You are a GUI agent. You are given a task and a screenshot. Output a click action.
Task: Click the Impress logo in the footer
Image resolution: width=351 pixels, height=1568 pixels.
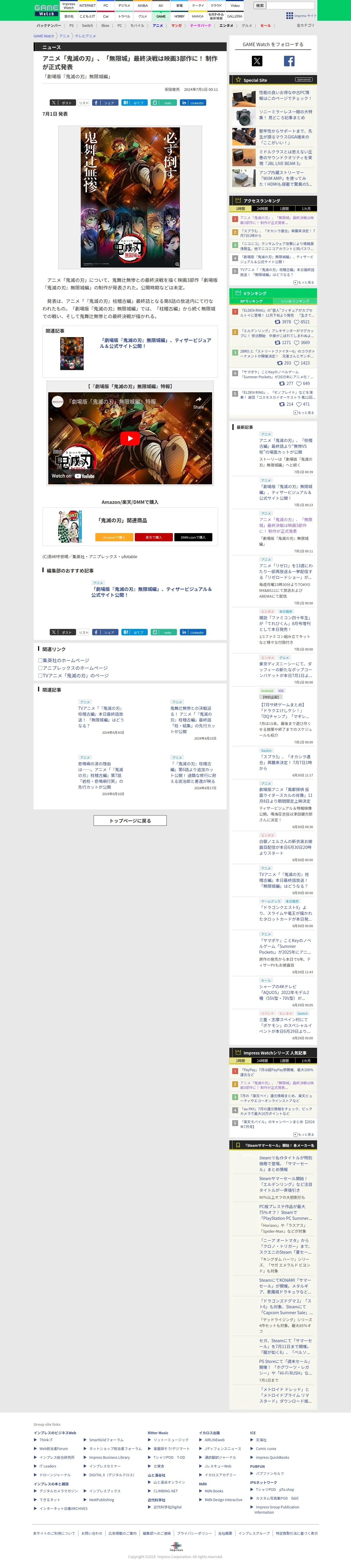(x=175, y=1547)
